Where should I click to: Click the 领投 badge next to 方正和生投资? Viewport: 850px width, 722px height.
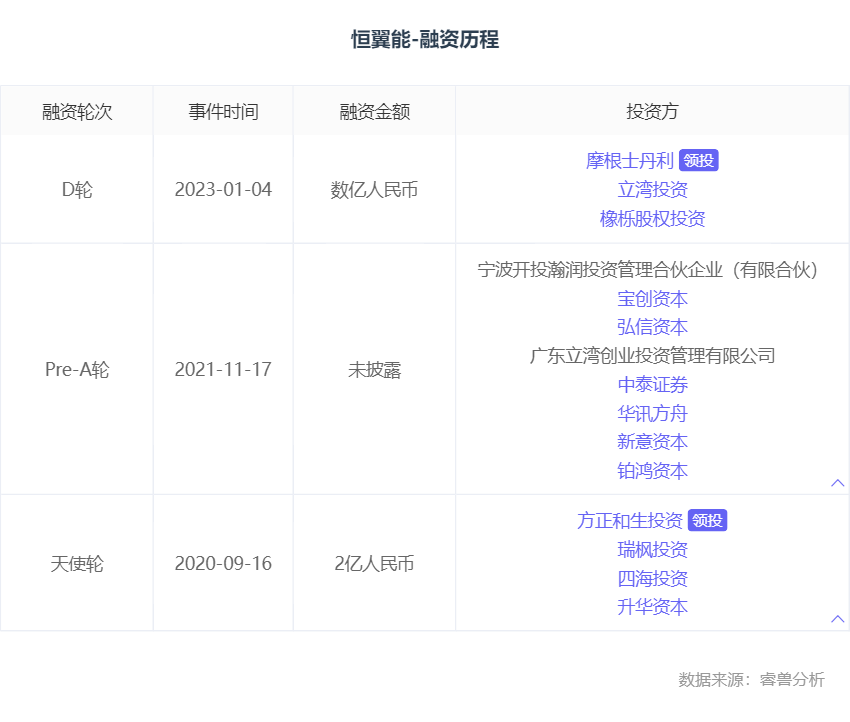(x=707, y=520)
